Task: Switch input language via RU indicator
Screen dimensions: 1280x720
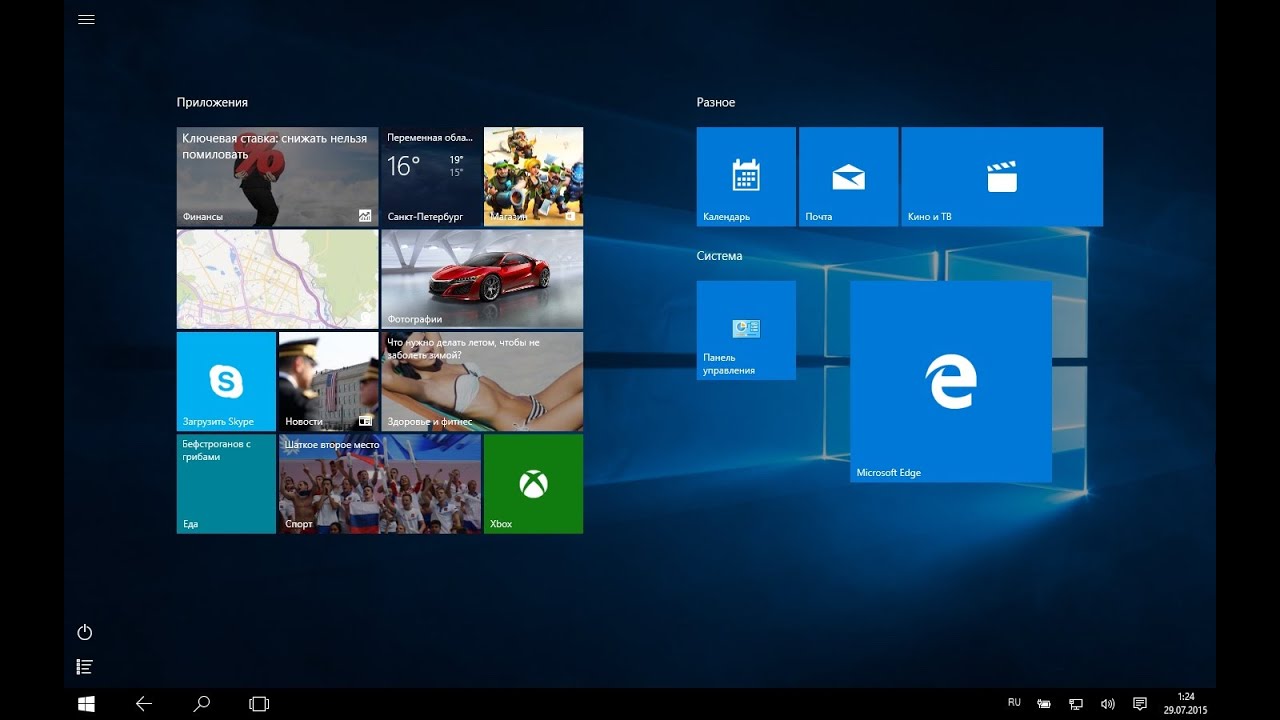Action: click(1014, 704)
